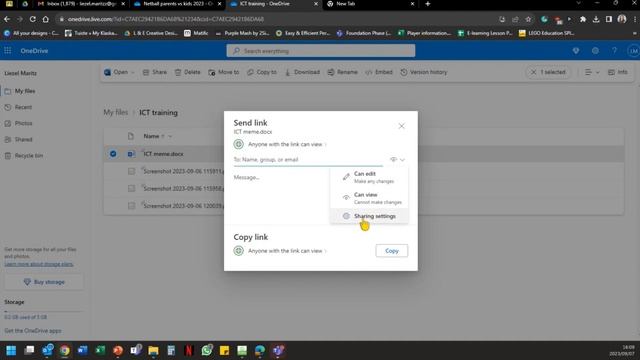Switch to the Netball parents vs kids tab

coord(179,4)
